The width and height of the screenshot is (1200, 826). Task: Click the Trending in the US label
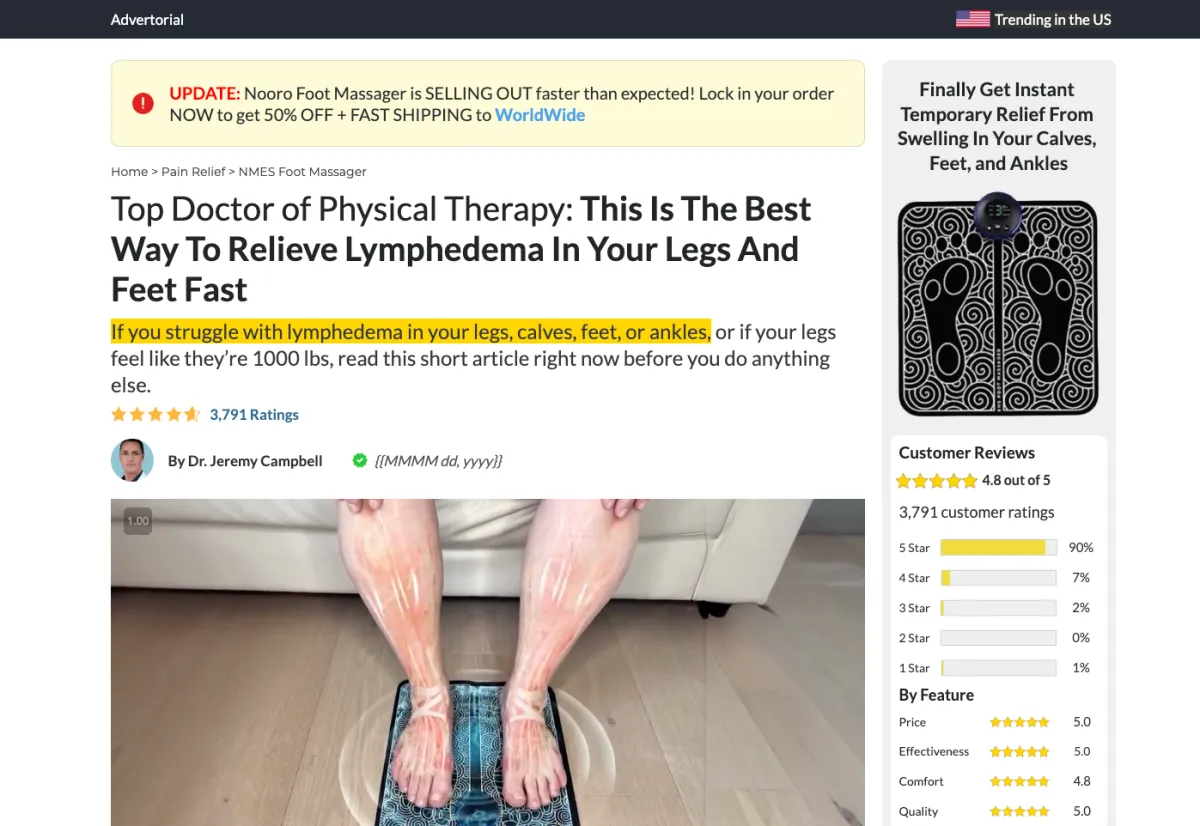[x=1053, y=19]
